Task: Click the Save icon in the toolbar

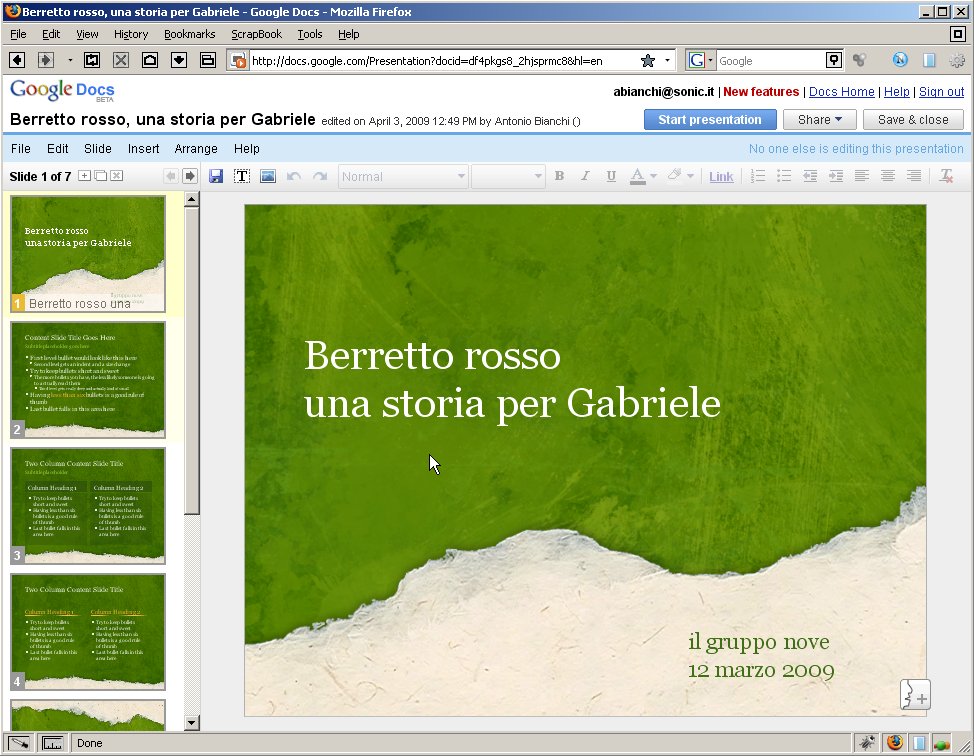Action: [215, 176]
